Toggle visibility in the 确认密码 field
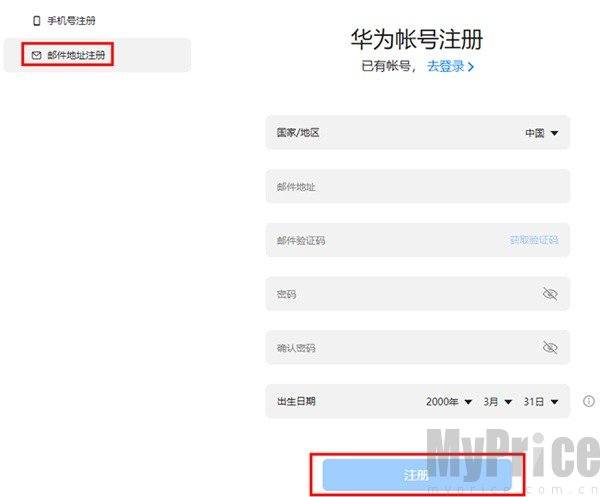 (x=550, y=347)
